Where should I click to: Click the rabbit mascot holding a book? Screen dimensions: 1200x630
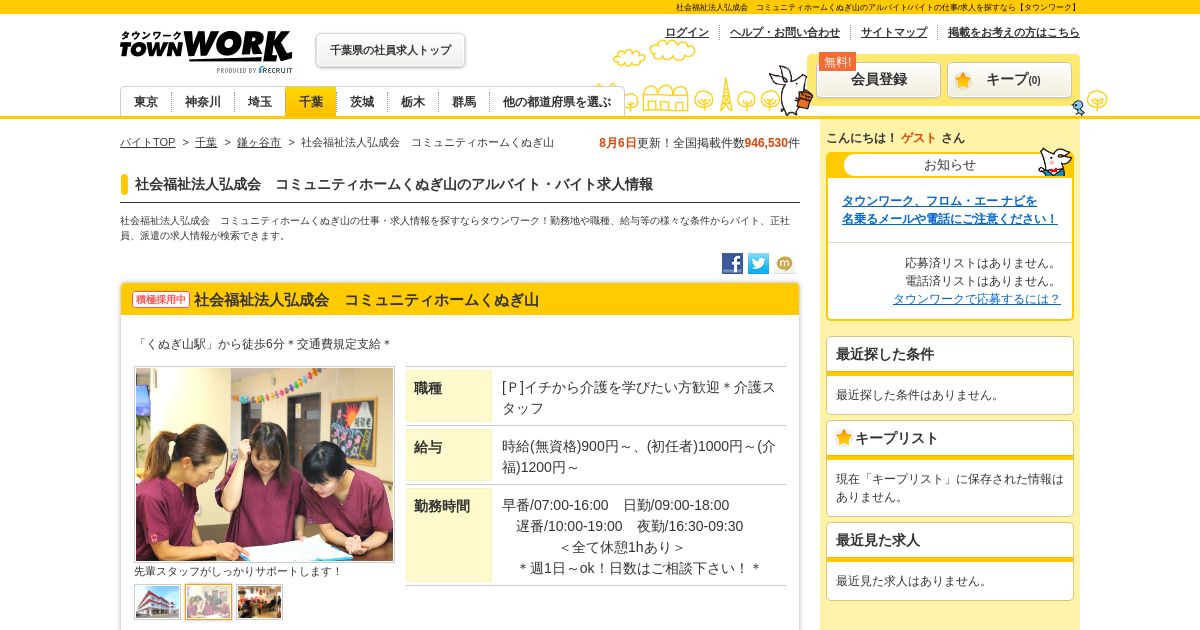tap(791, 90)
